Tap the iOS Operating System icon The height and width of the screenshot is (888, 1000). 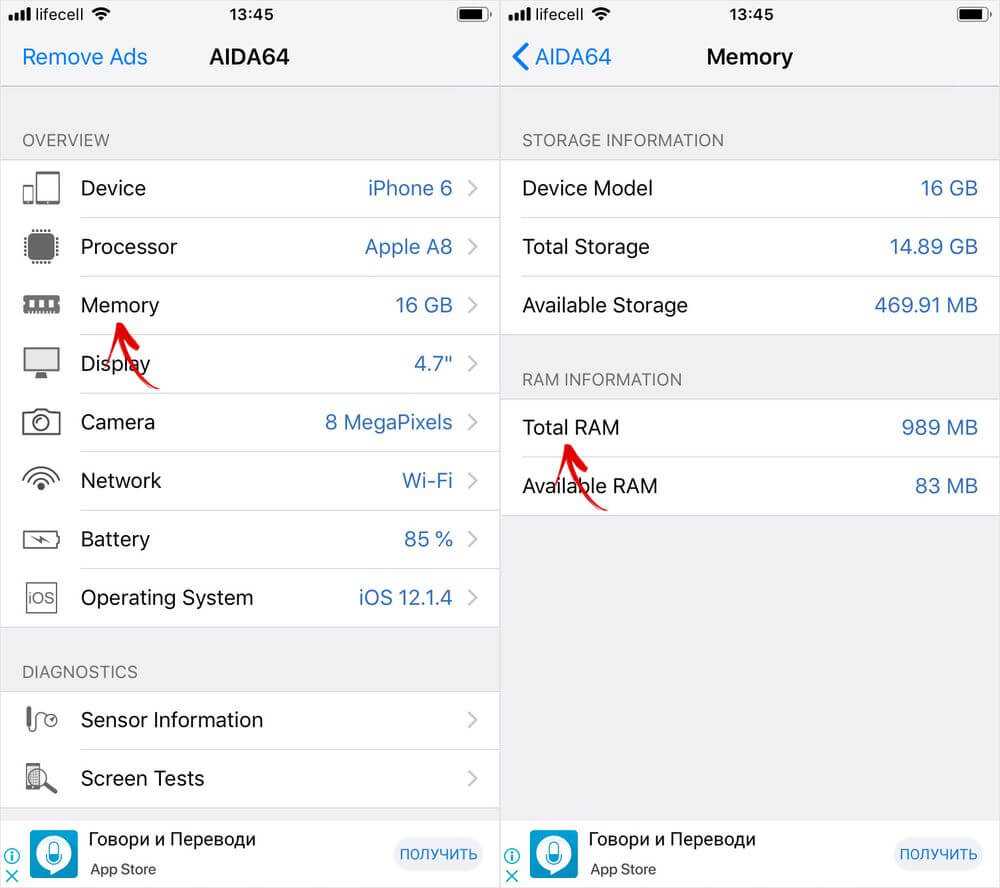[x=41, y=598]
